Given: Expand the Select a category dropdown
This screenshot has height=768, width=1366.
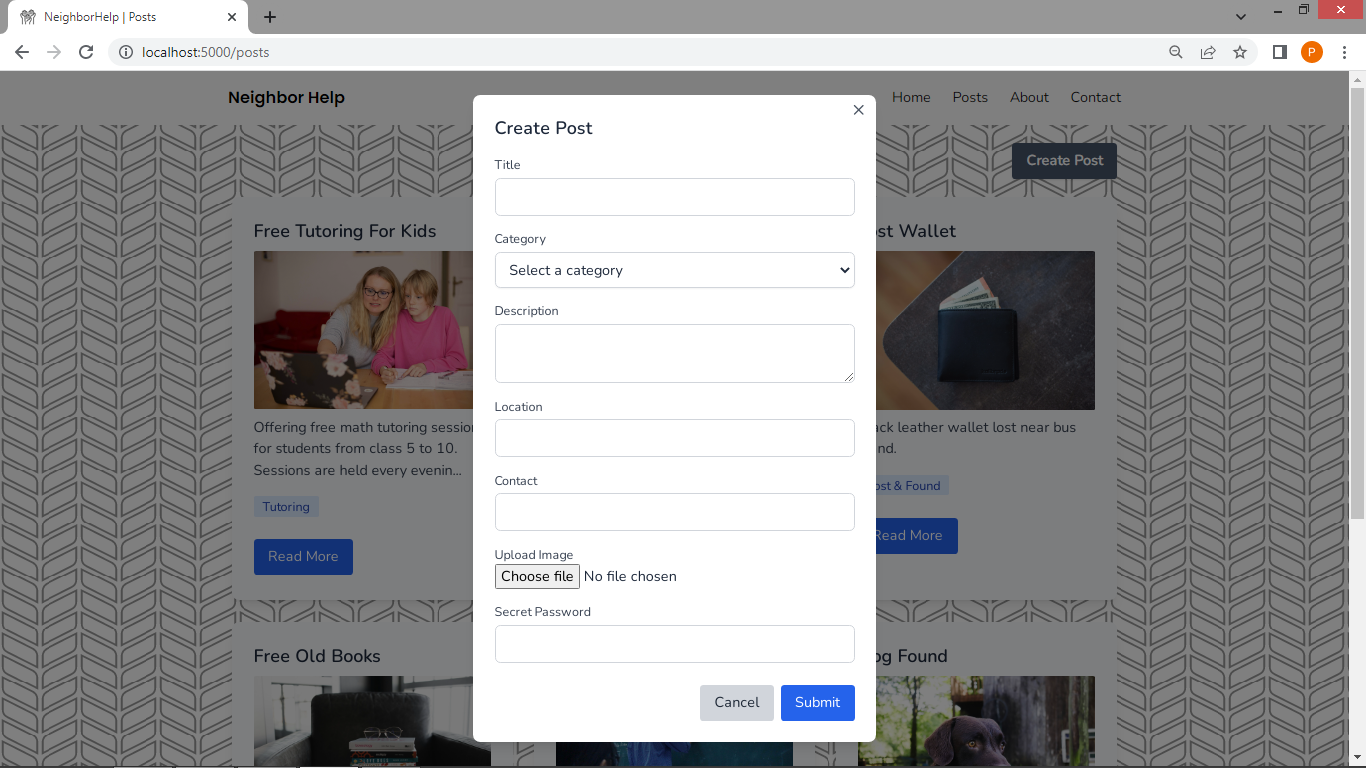Looking at the screenshot, I should point(675,270).
